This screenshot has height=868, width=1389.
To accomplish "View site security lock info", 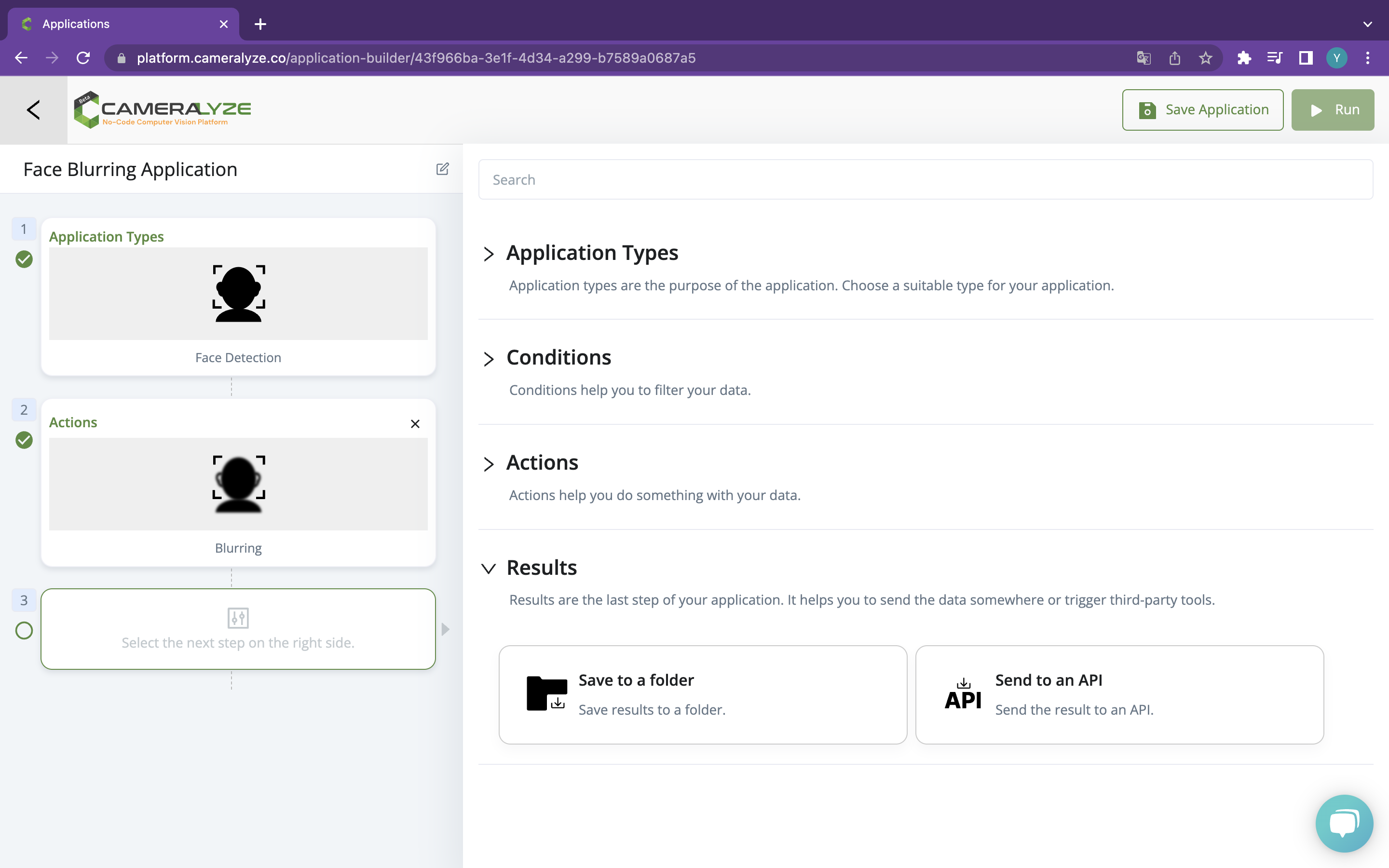I will pyautogui.click(x=121, y=58).
